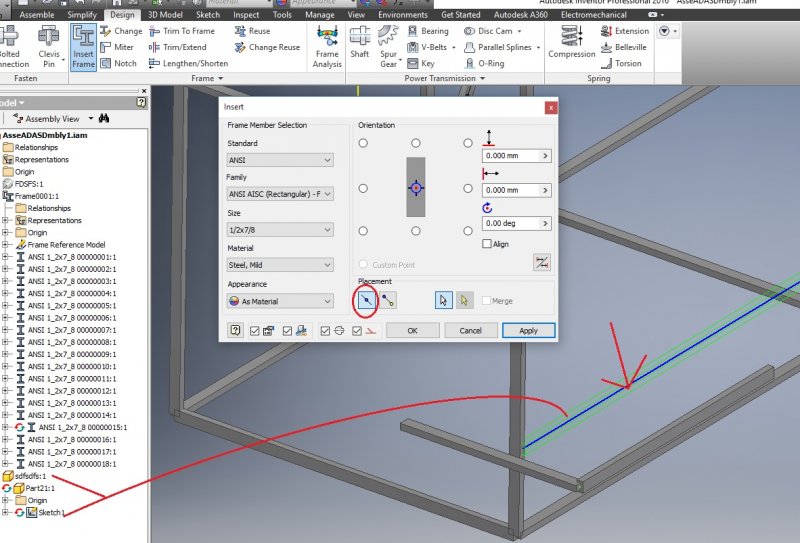The width and height of the screenshot is (800, 543).
Task: Click the binoculars find icon
Action: 104,118
